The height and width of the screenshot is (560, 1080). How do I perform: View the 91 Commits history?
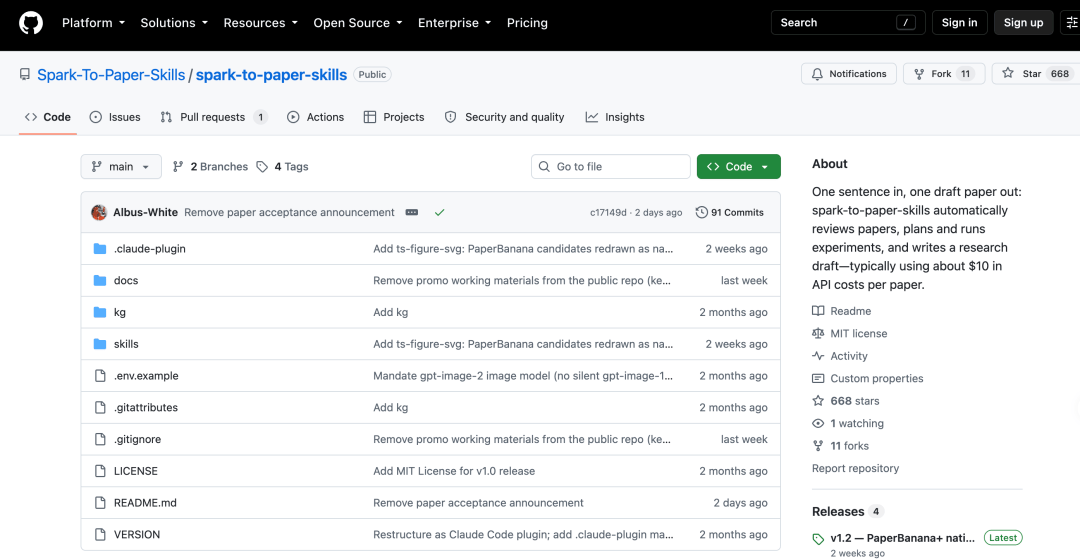click(x=729, y=212)
